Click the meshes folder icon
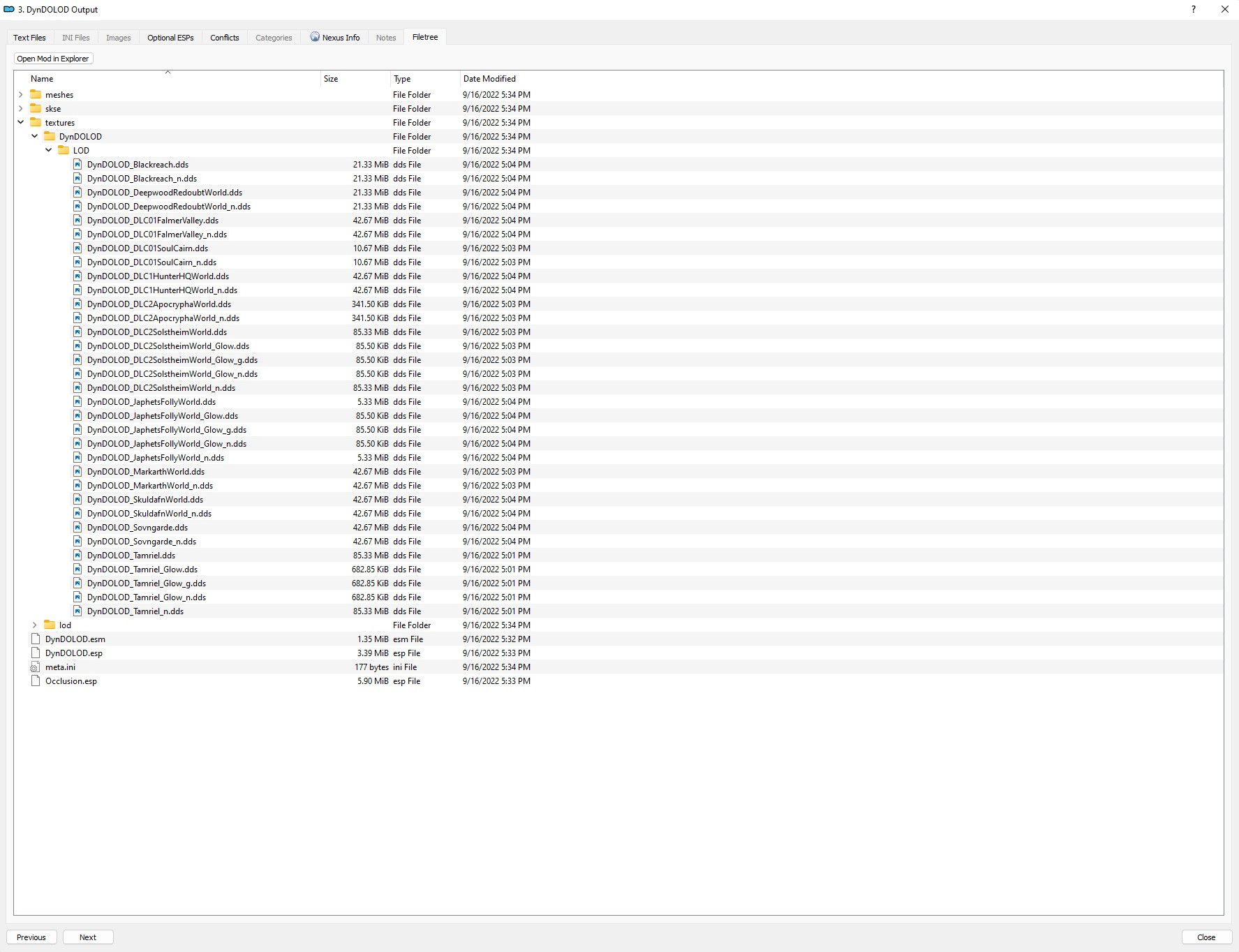Image resolution: width=1239 pixels, height=952 pixels. [36, 94]
